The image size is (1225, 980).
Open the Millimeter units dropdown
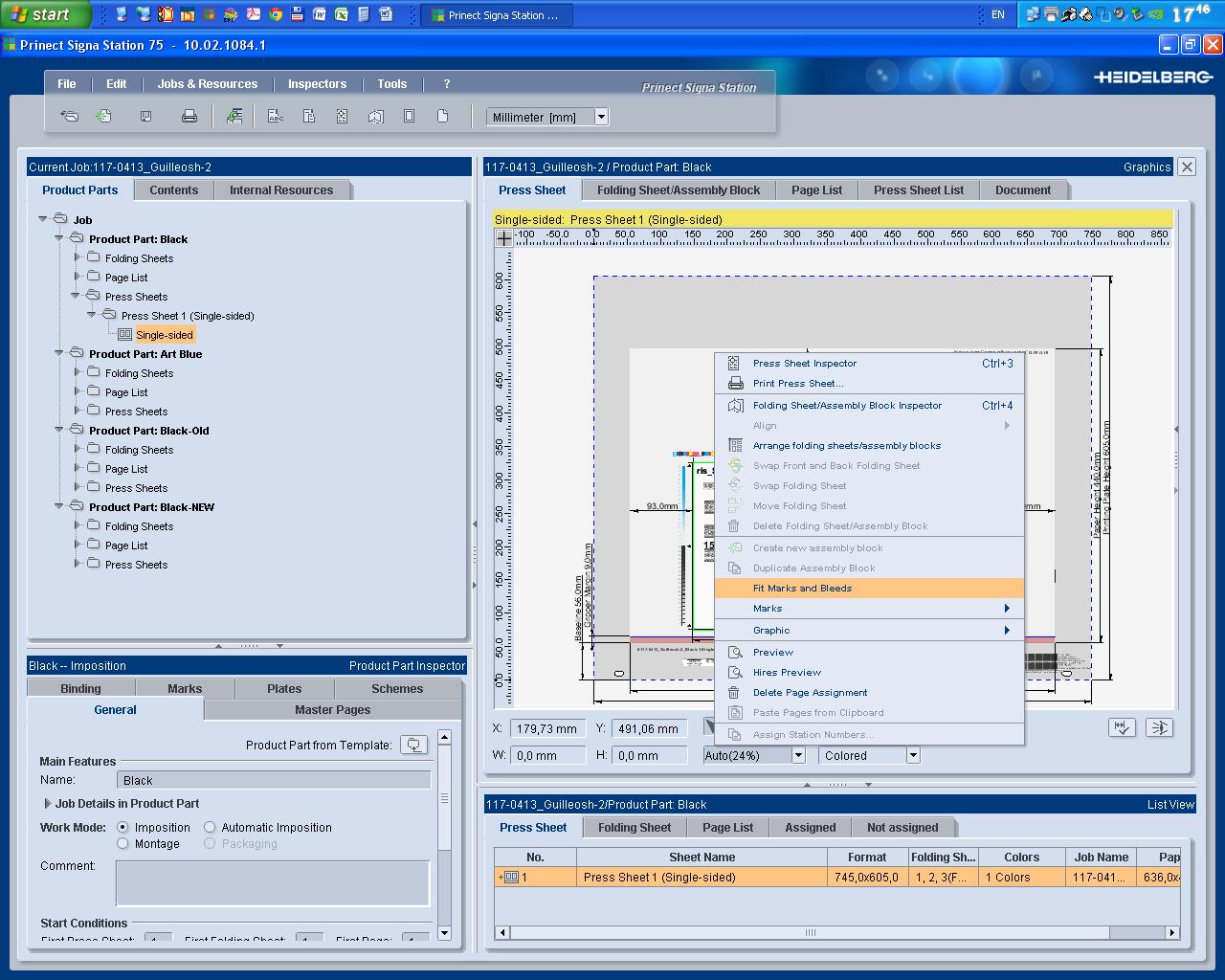point(601,117)
